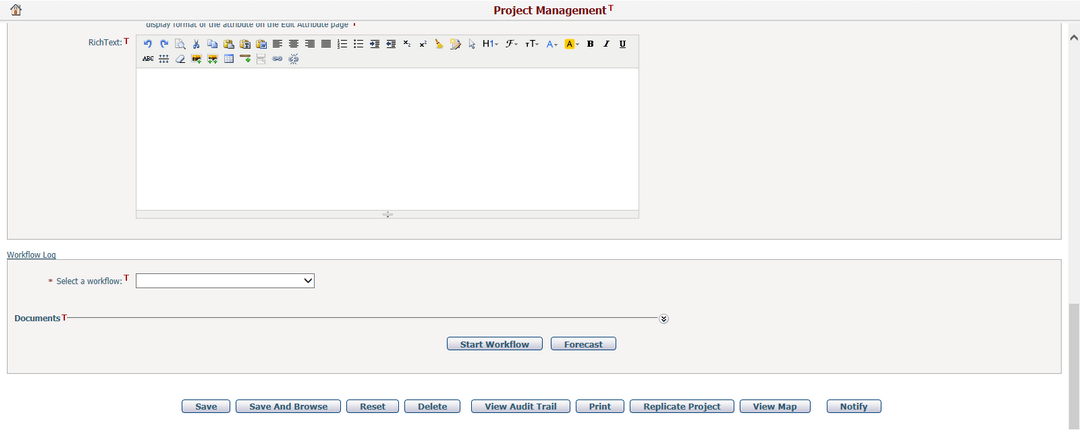Click the Save button
The image size is (1080, 430).
point(206,406)
